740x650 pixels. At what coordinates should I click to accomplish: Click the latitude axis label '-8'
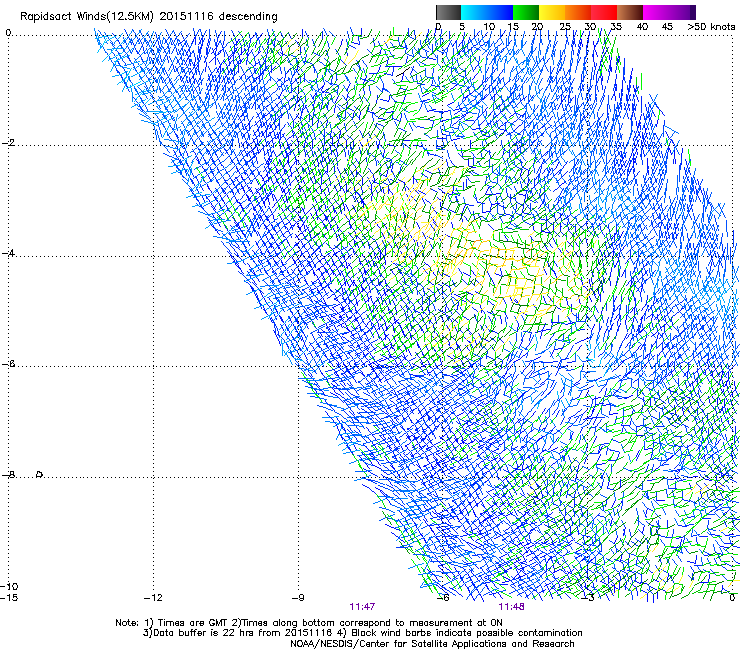(8, 475)
